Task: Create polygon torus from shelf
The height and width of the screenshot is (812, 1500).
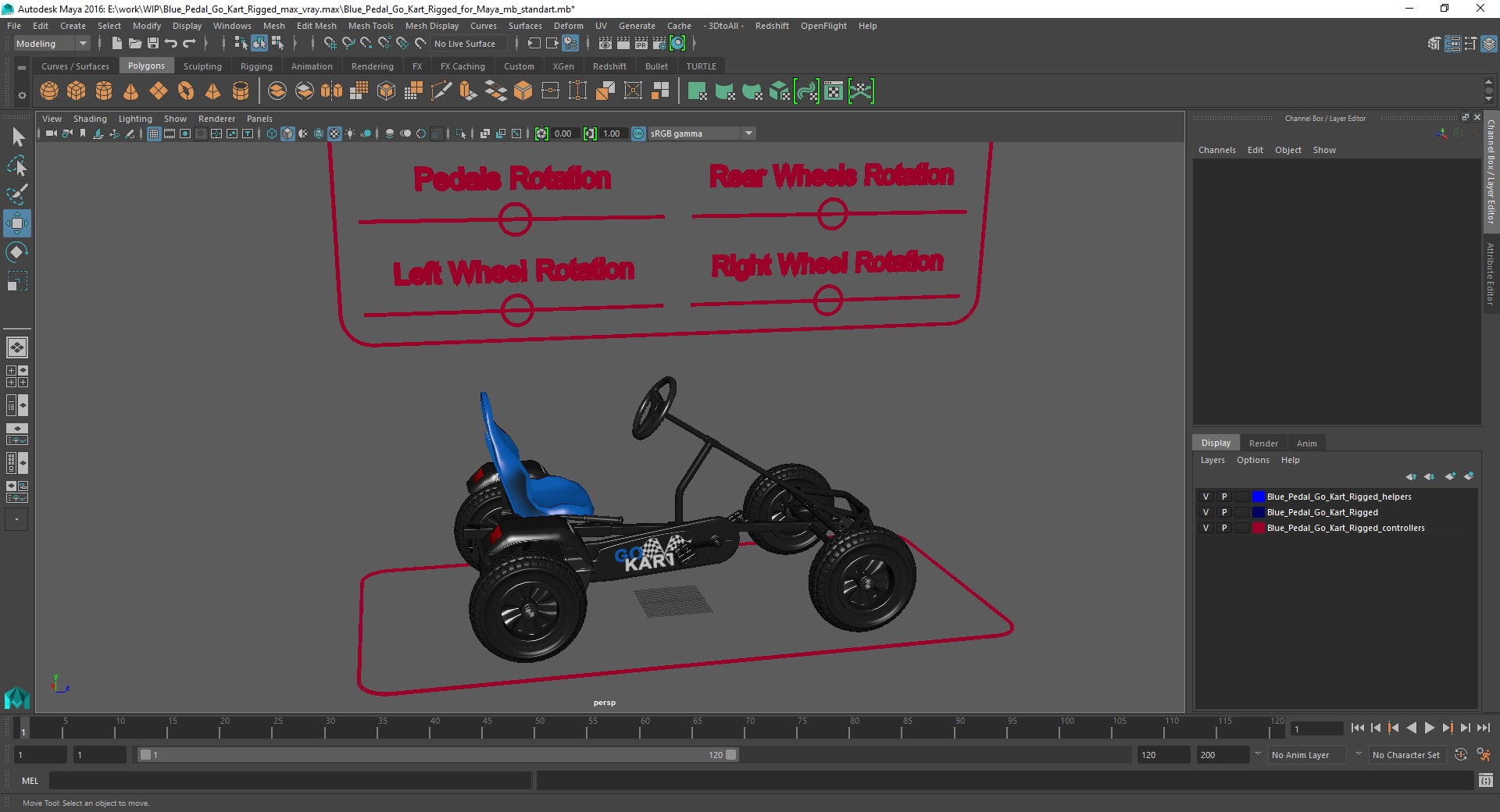Action: coord(186,91)
